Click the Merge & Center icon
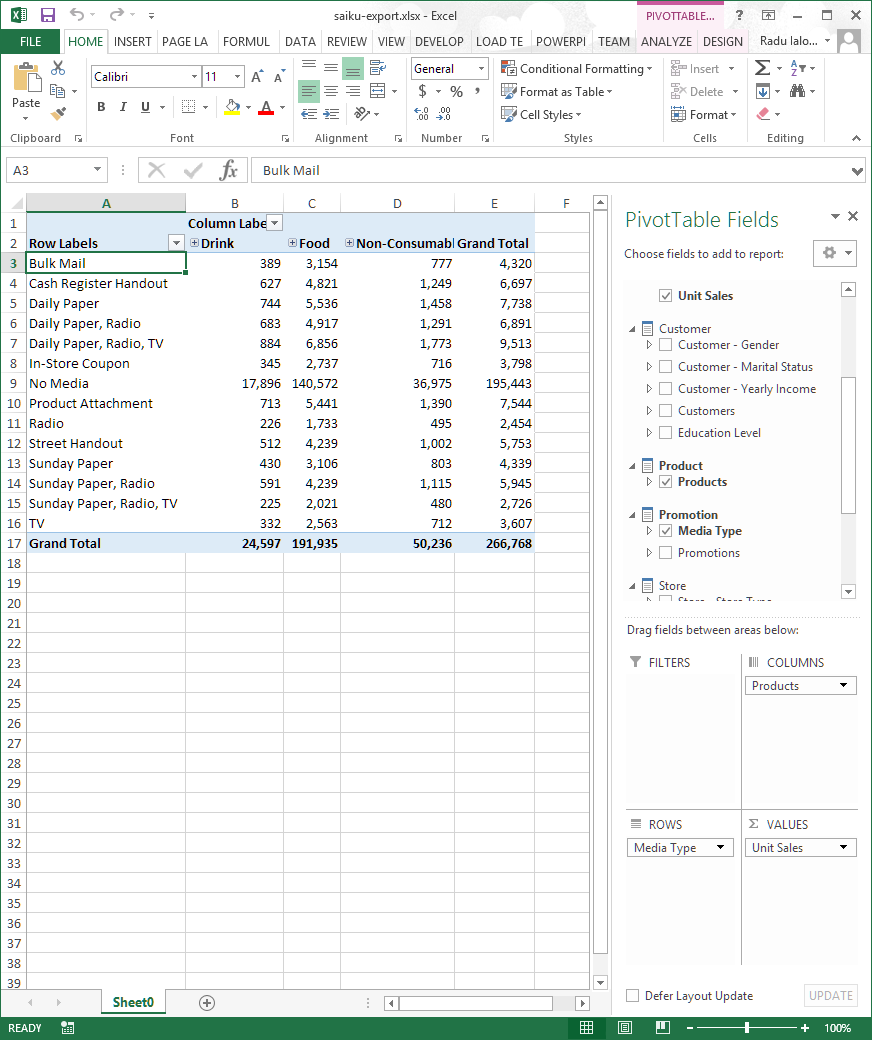Screen dimensions: 872x1040 pos(377,91)
